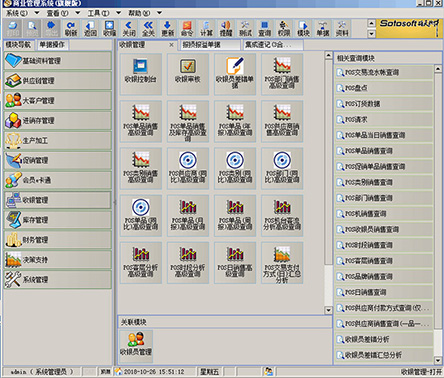The width and height of the screenshot is (444, 378).
Task: Select 决策支持 in module navigation
Action: (x=58, y=260)
